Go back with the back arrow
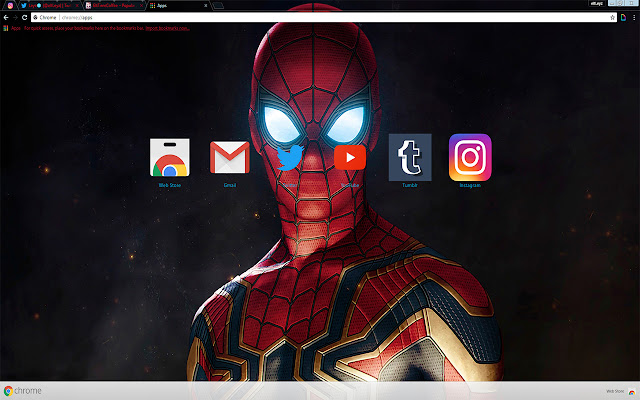Image resolution: width=640 pixels, height=400 pixels. tap(7, 17)
